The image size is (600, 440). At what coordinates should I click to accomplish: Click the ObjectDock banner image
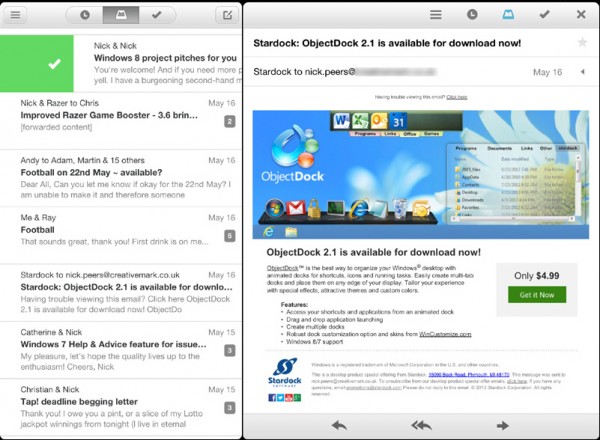pos(421,174)
